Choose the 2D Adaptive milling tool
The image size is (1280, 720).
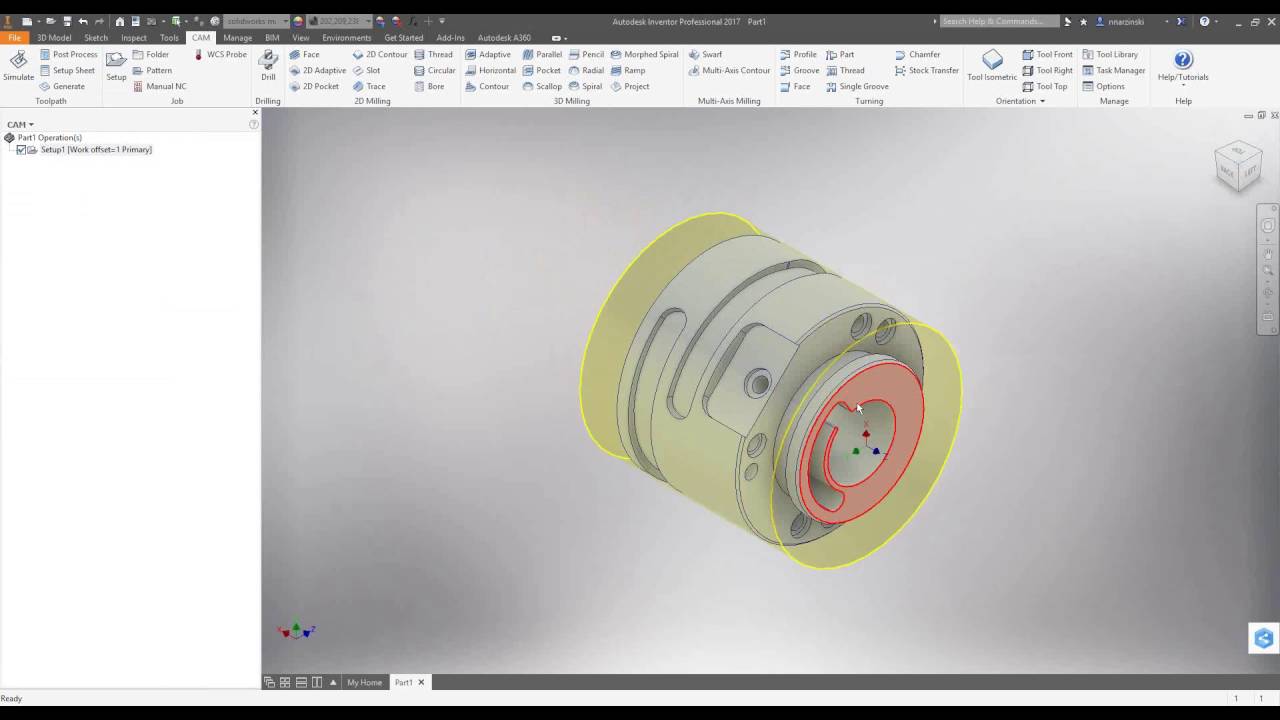[x=317, y=70]
